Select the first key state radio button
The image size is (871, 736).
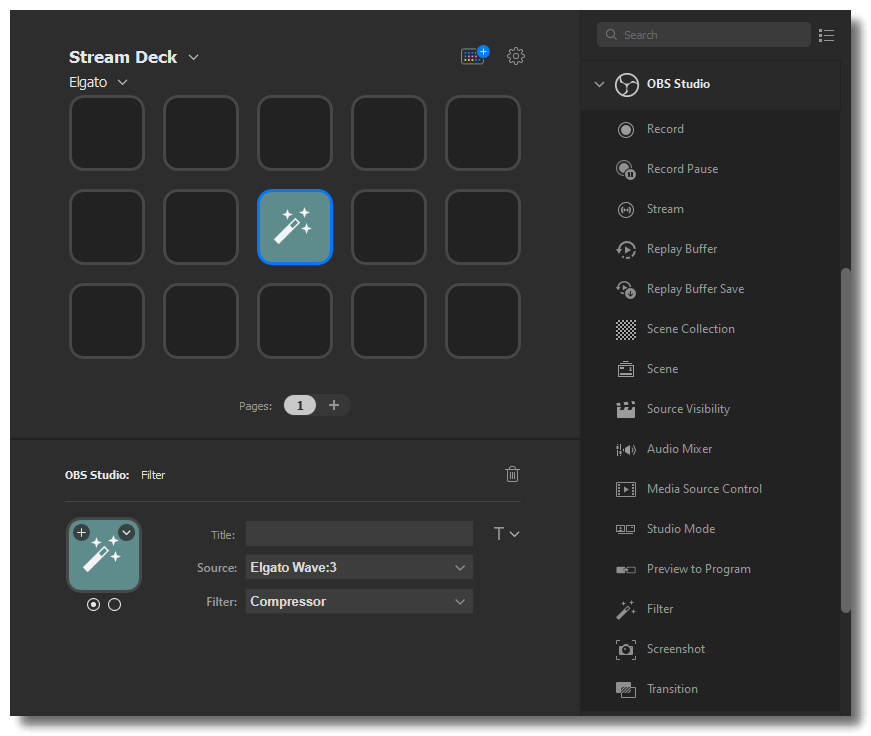tap(93, 604)
